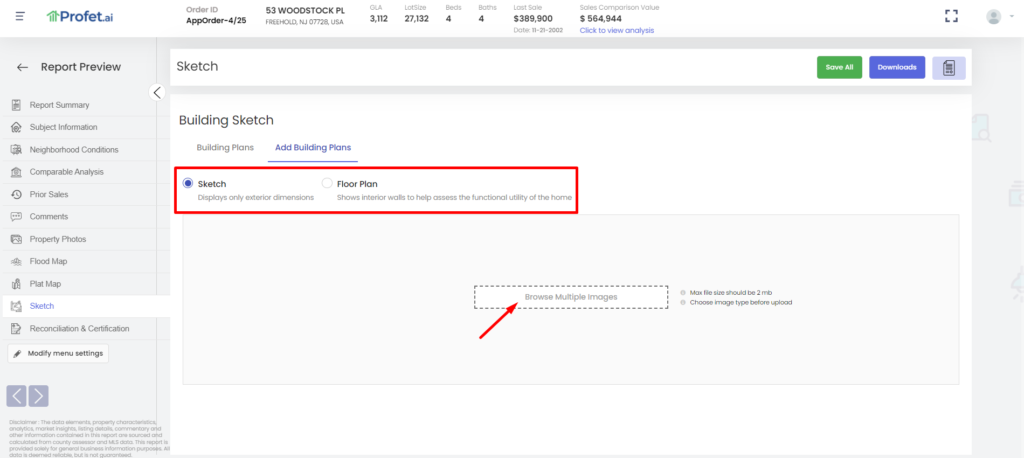This screenshot has width=1024, height=458.
Task: Click the document report icon button
Action: click(x=948, y=67)
